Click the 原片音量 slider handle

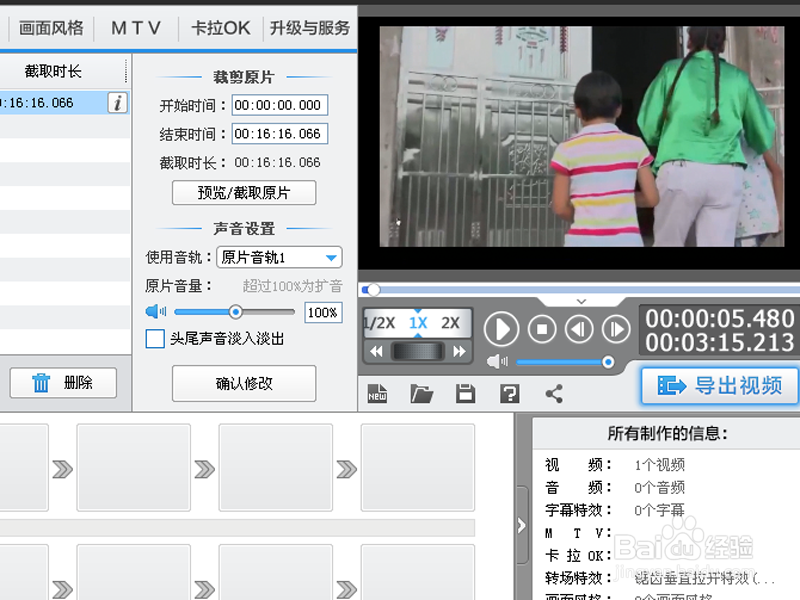[235, 312]
